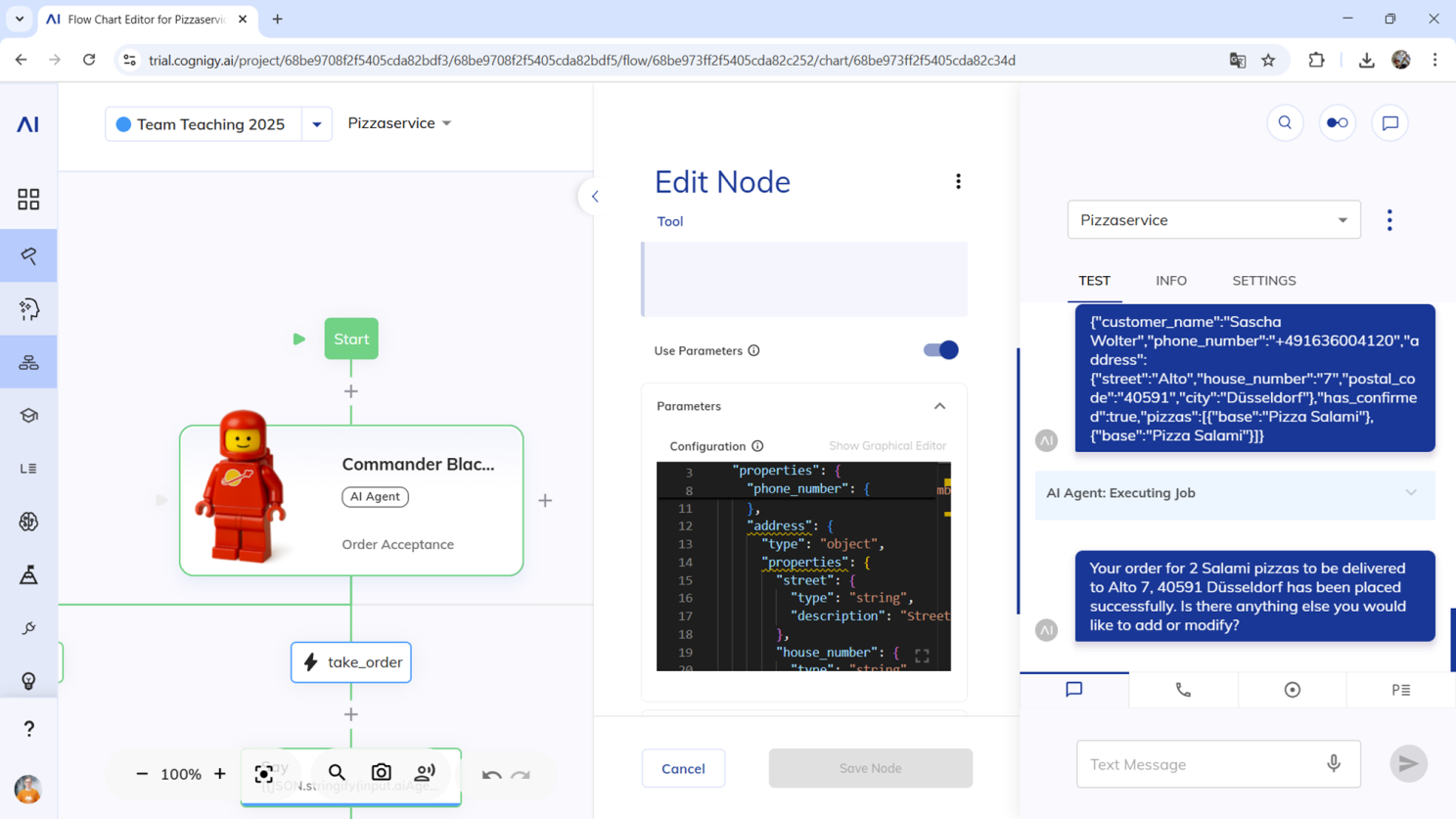The width and height of the screenshot is (1456, 819).
Task: Toggle the debug mode switch in test panel
Action: (x=1337, y=123)
